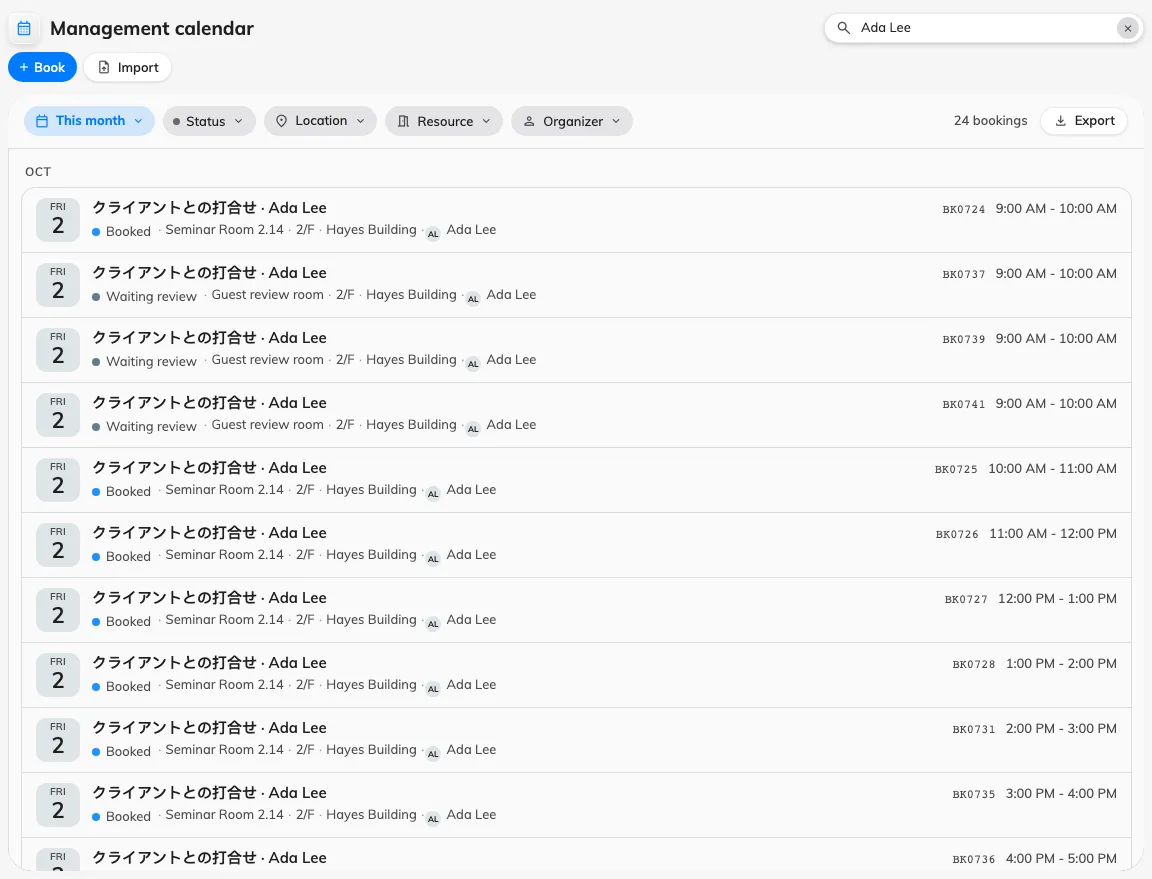The image size is (1152, 879).
Task: Open booking BK0739
Action: click(x=576, y=350)
